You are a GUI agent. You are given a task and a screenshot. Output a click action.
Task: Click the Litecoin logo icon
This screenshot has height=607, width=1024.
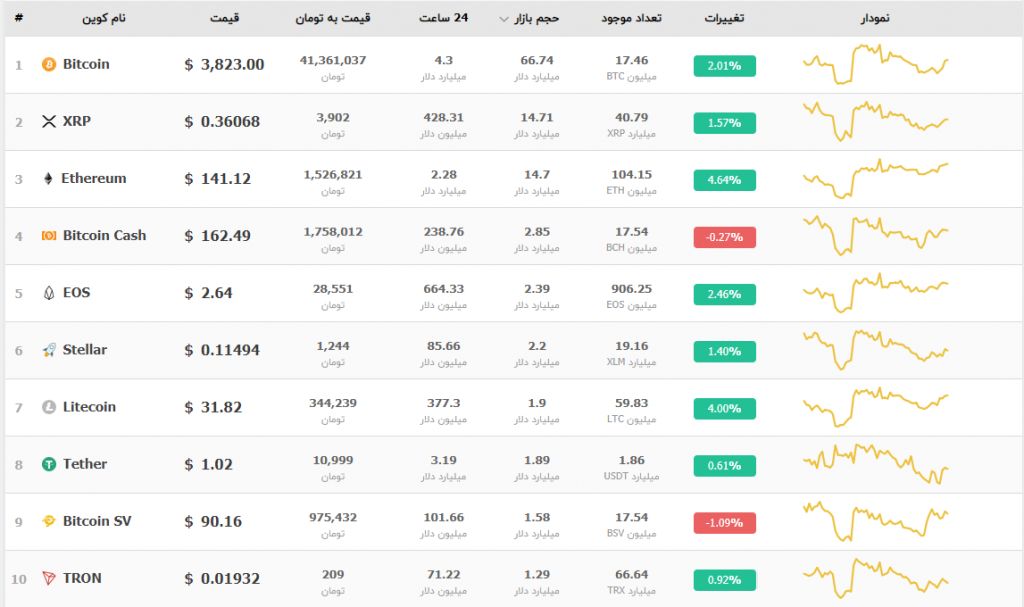[x=48, y=407]
